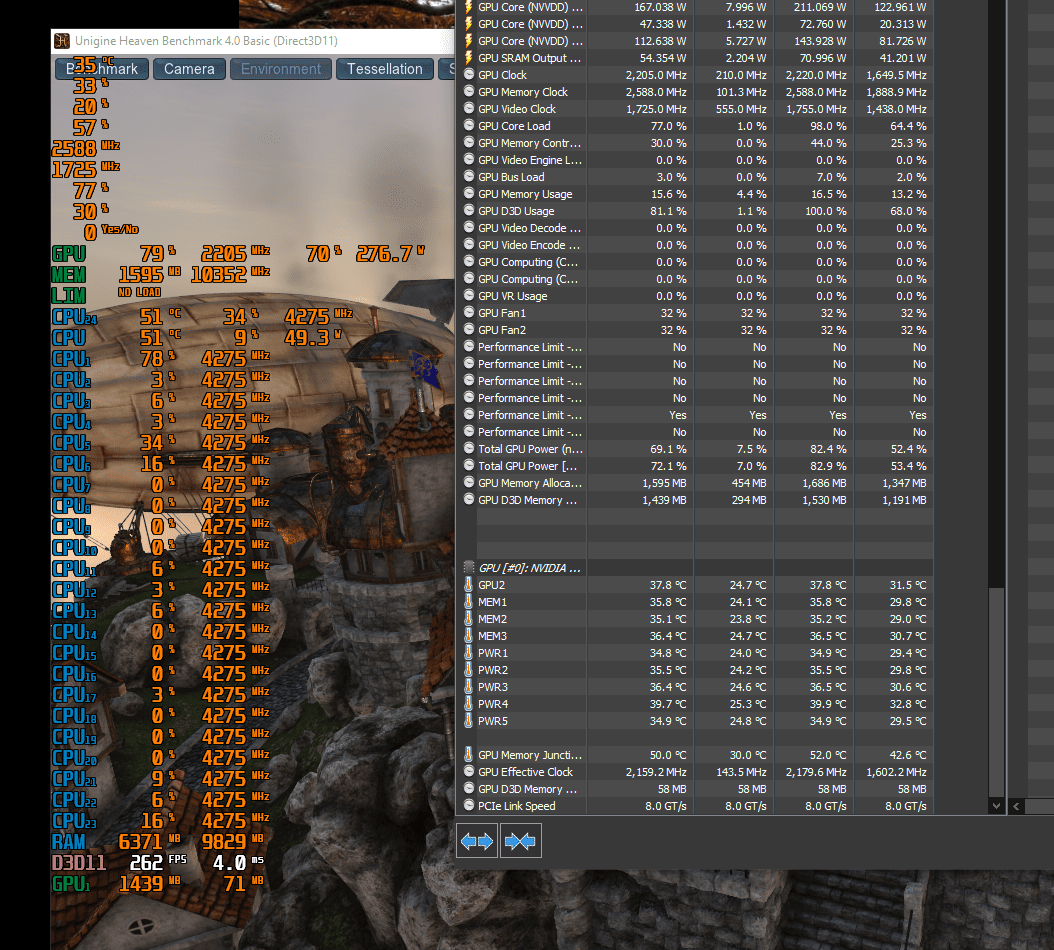Image resolution: width=1054 pixels, height=950 pixels.
Task: Click the collapse columns arrows button
Action: click(520, 840)
